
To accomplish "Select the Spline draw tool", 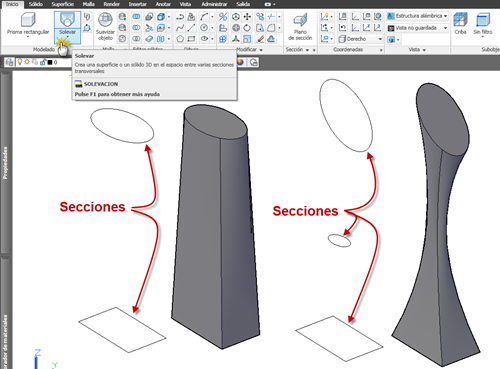I will click(180, 28).
